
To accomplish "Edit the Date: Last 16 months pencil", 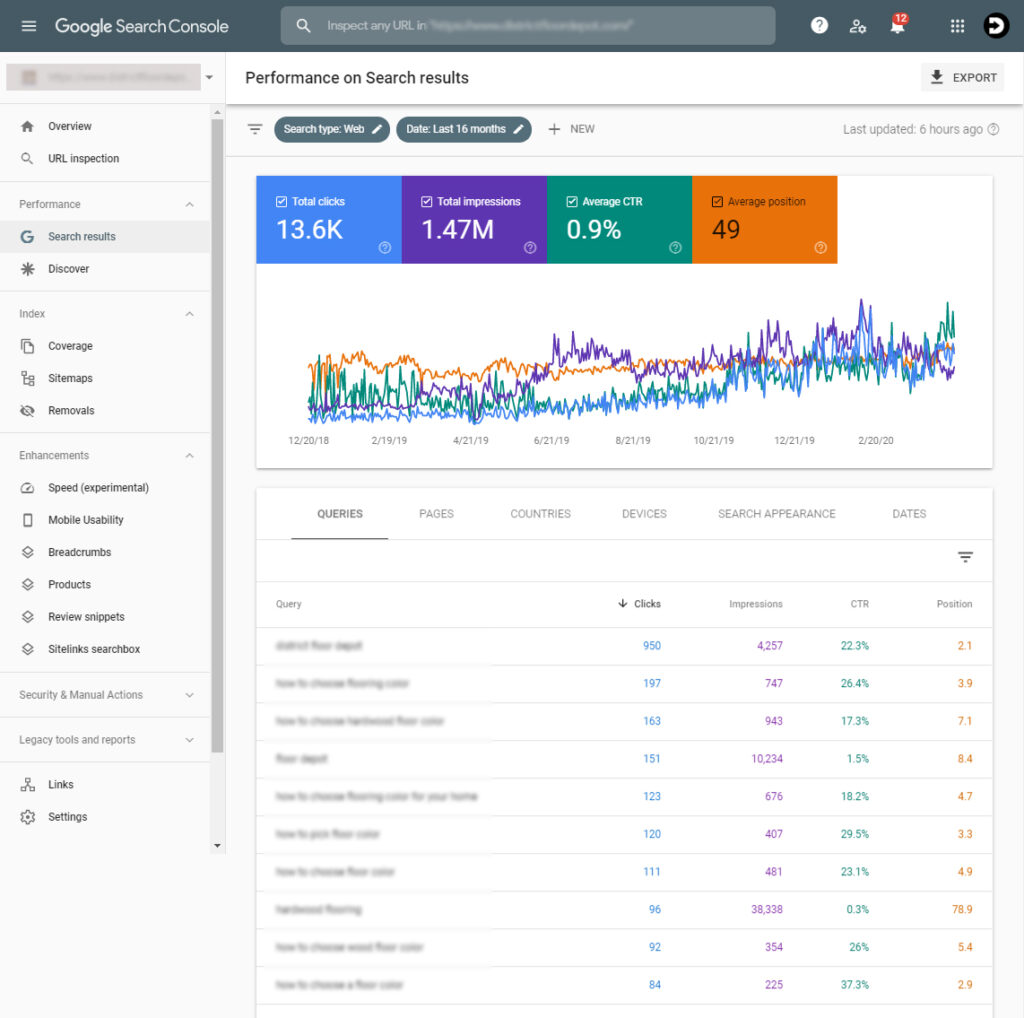I will pyautogui.click(x=519, y=129).
